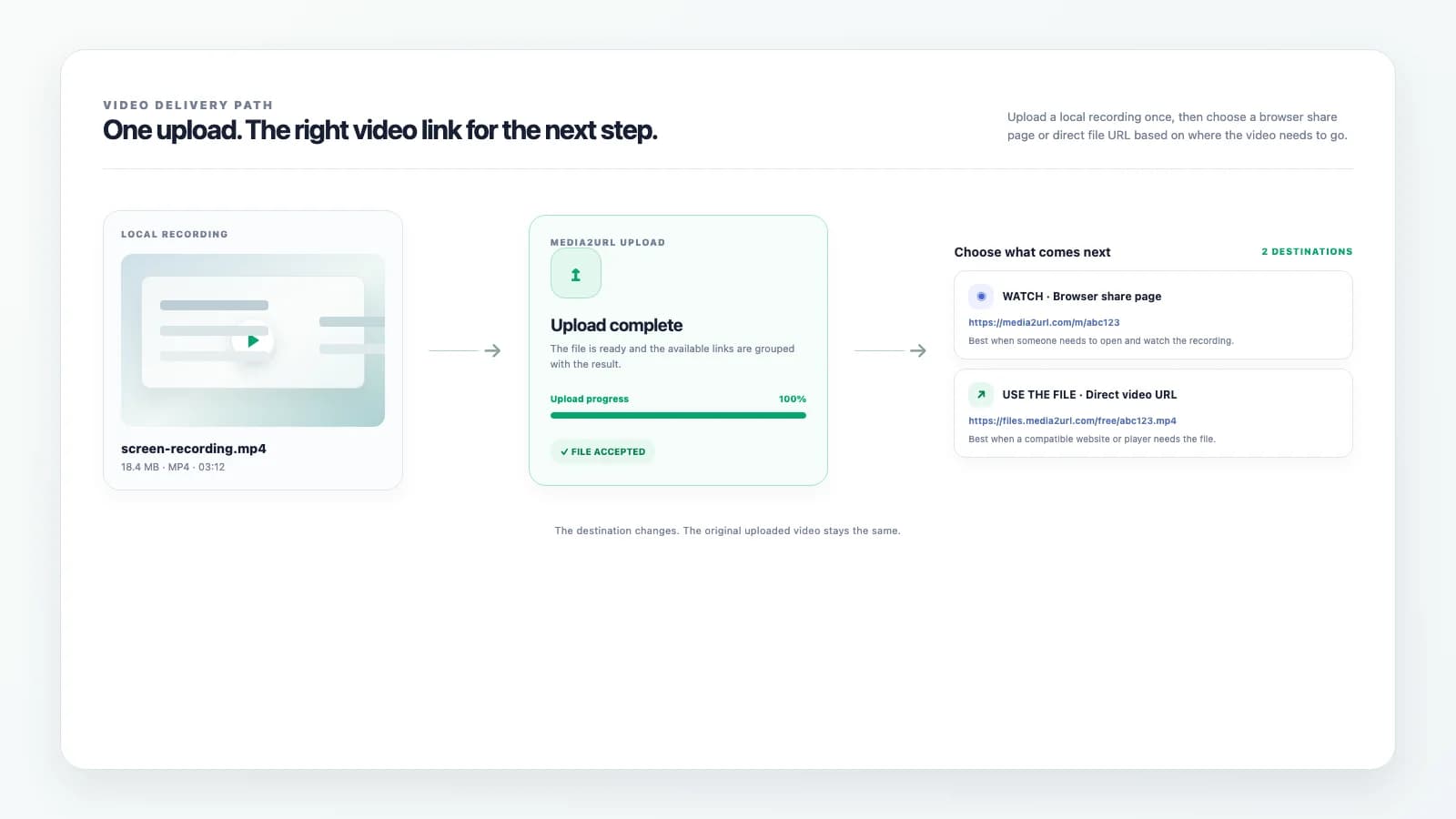
Task: Open the files.media2url.com direct mp4 link
Action: [x=1072, y=420]
